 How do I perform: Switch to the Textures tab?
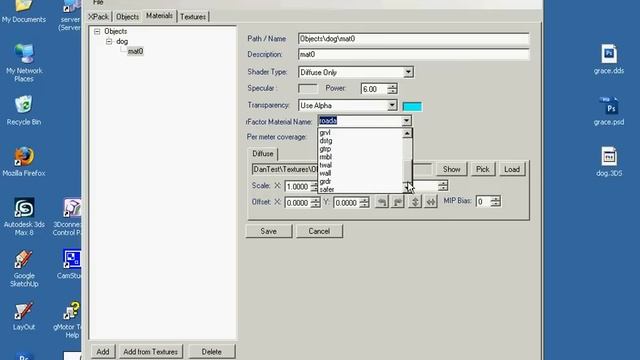click(x=193, y=17)
